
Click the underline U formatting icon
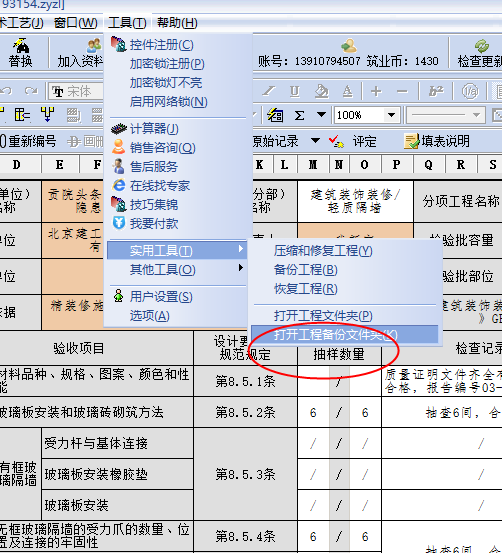[295, 92]
